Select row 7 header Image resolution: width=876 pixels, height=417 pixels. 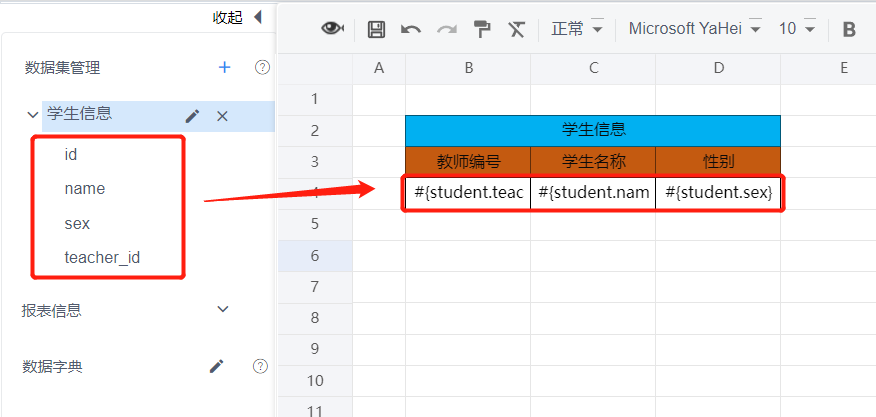(x=315, y=287)
